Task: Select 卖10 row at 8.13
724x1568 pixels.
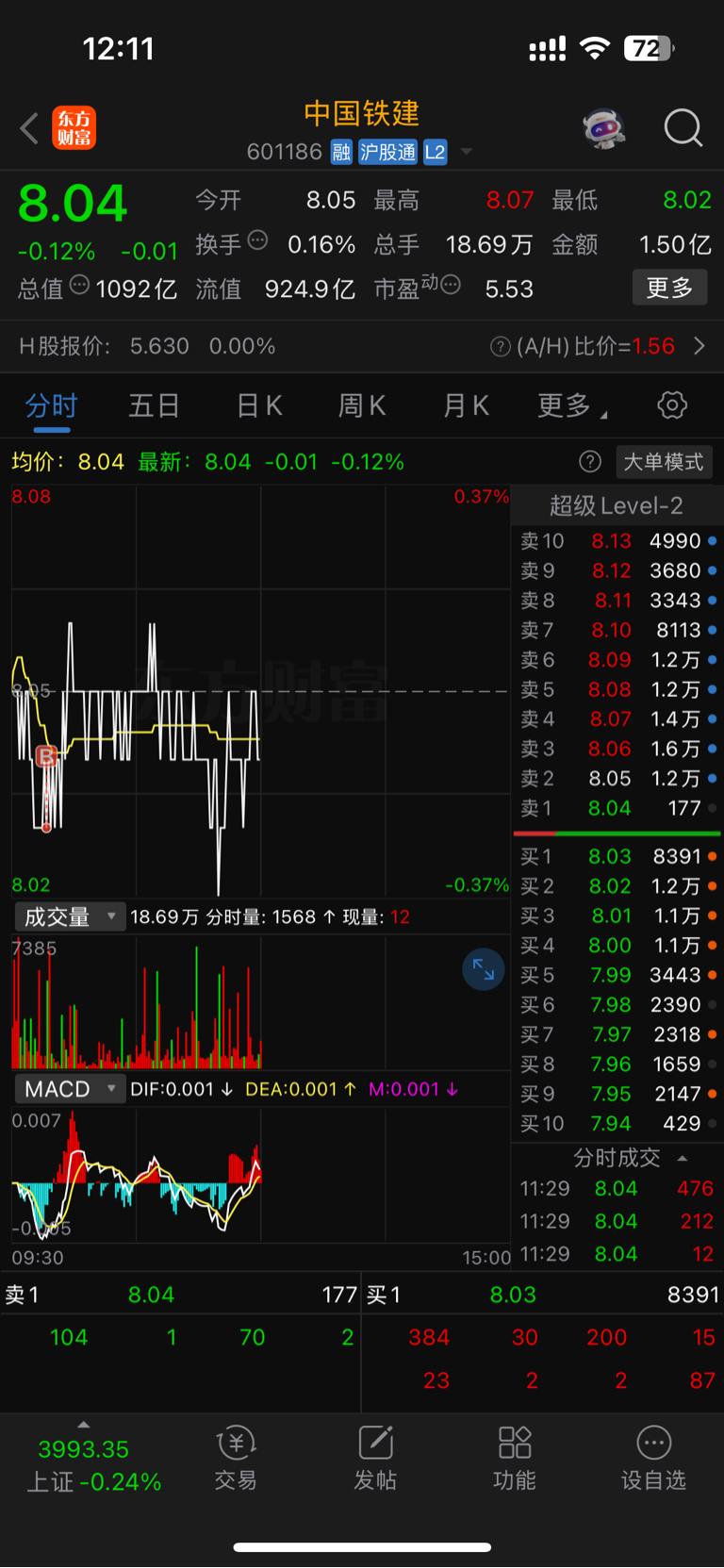Action: [617, 541]
